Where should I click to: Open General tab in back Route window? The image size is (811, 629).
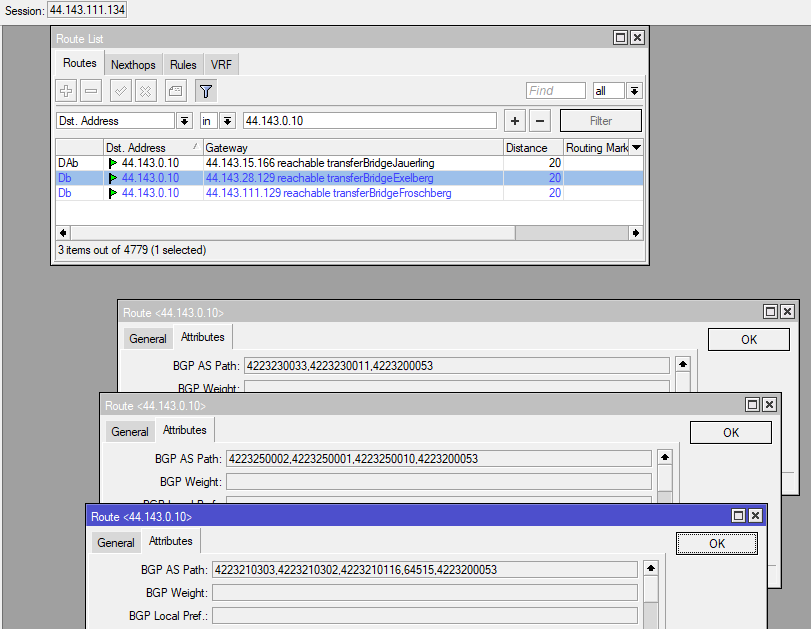148,339
